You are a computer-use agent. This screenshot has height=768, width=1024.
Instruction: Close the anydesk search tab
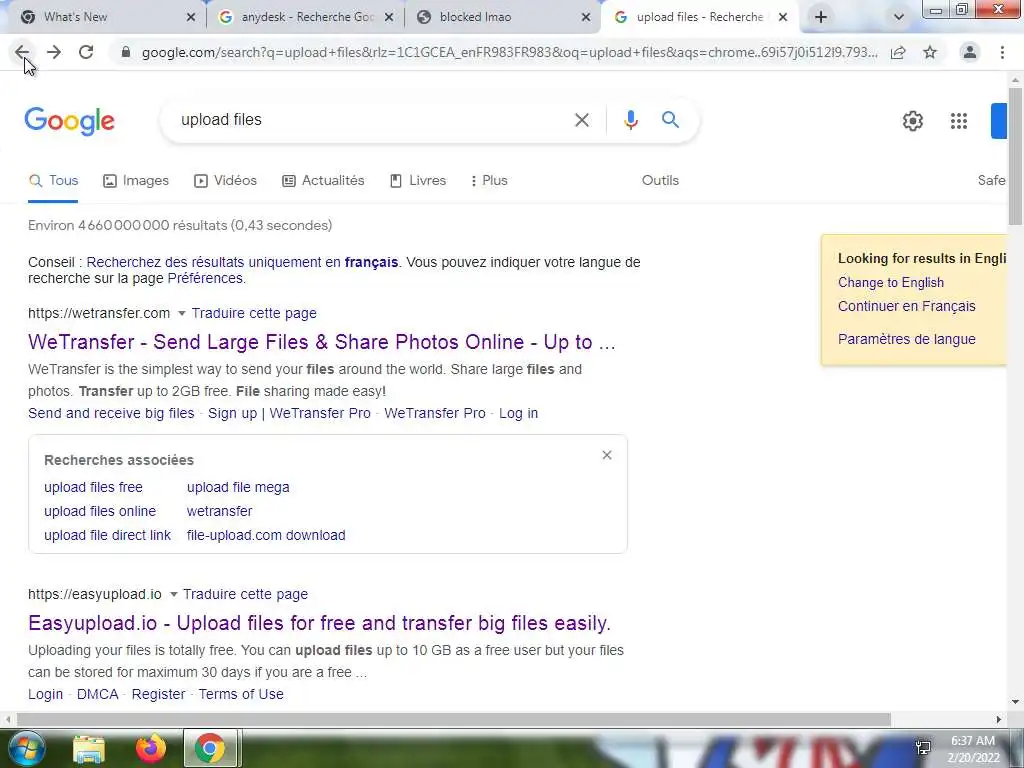(x=389, y=17)
